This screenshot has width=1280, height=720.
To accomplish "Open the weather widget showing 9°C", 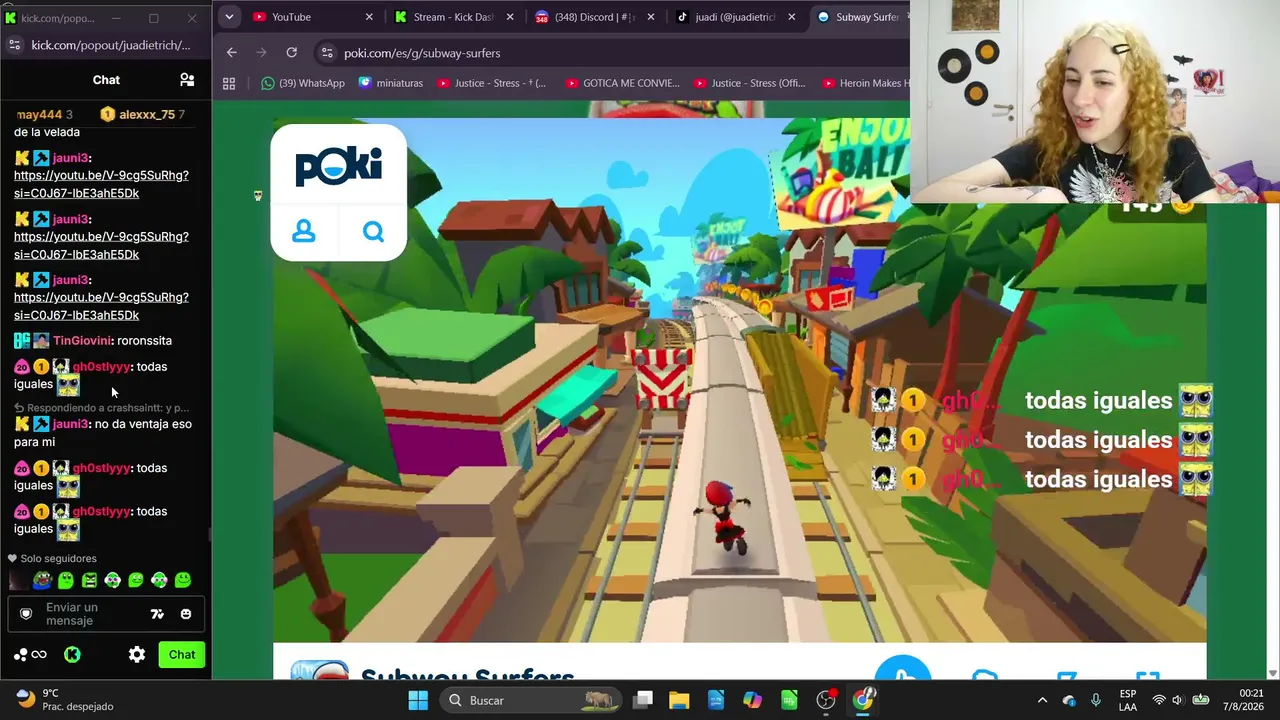I will (x=65, y=699).
